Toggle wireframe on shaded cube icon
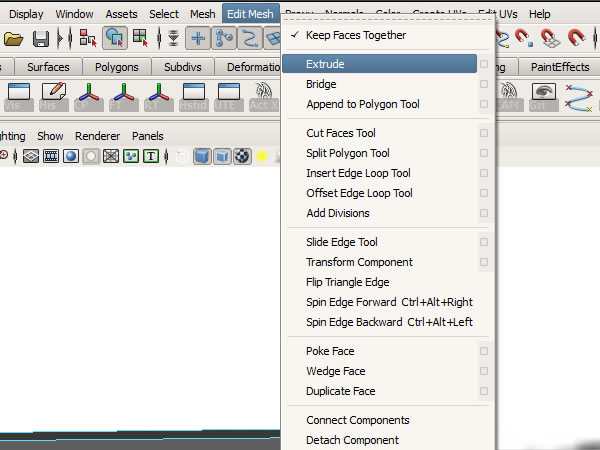The image size is (600, 450). click(x=222, y=156)
